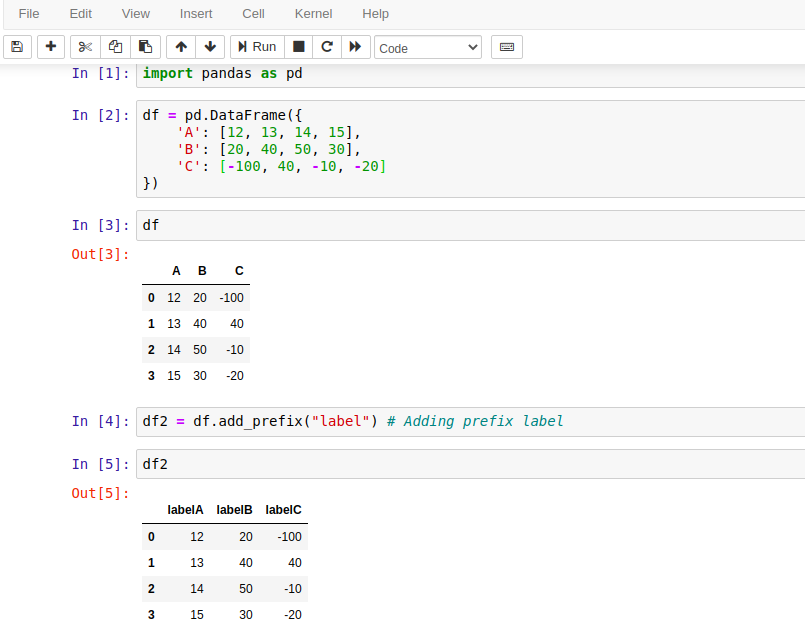Click the In [5]: prompt label
805x623 pixels.
point(101,464)
